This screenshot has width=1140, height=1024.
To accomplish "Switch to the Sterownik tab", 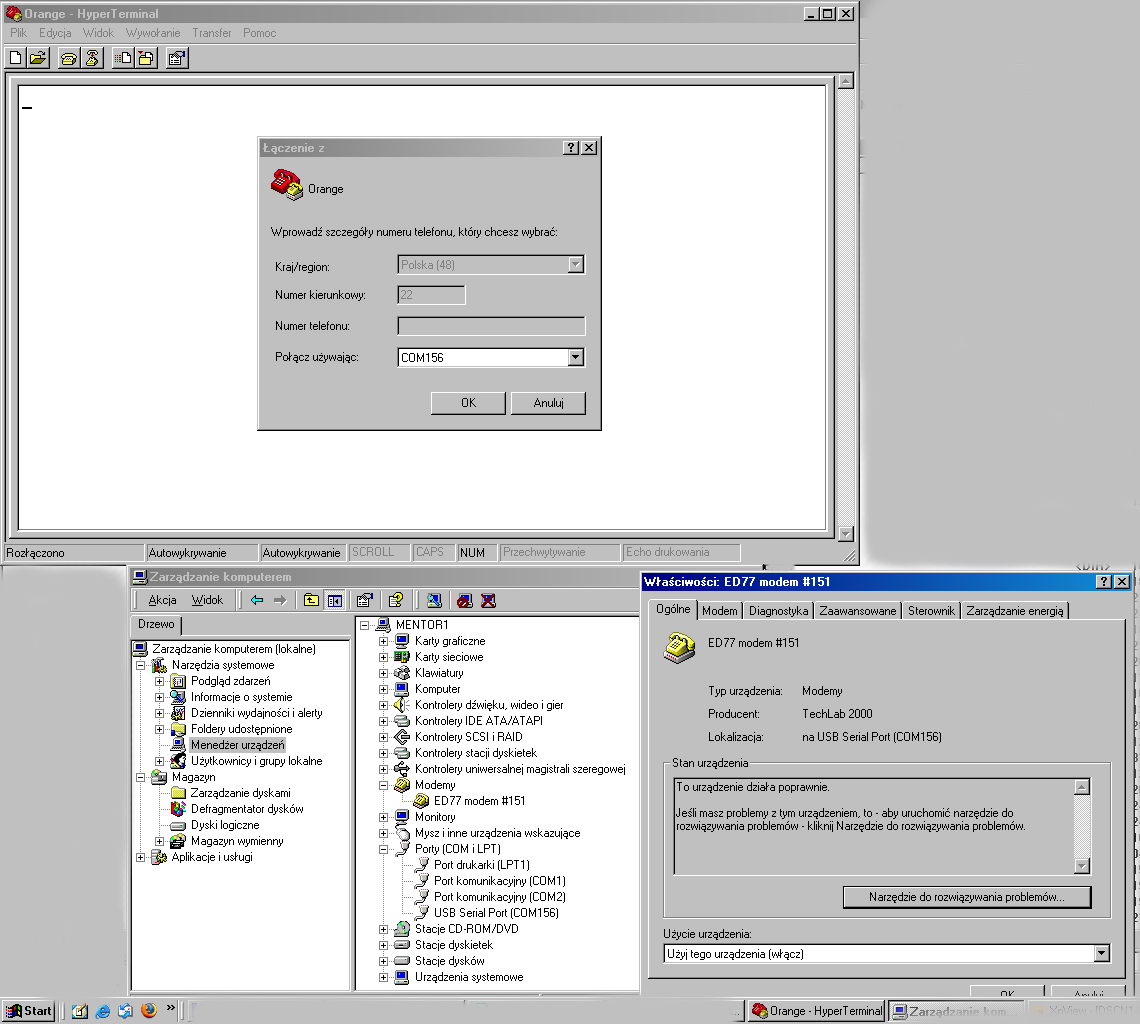I will [931, 611].
